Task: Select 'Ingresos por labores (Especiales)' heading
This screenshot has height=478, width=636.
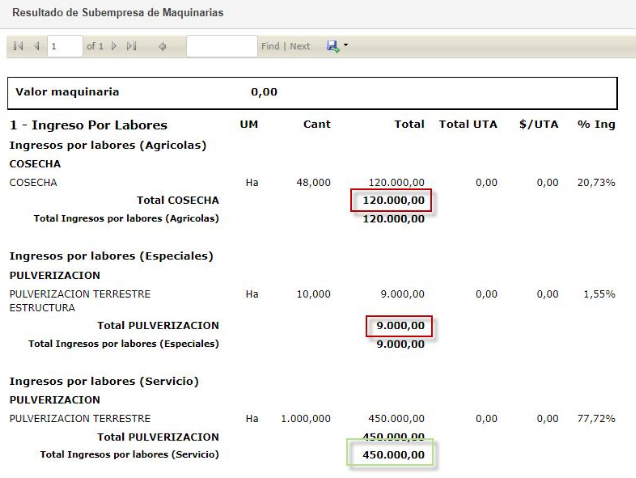Action: point(112,256)
